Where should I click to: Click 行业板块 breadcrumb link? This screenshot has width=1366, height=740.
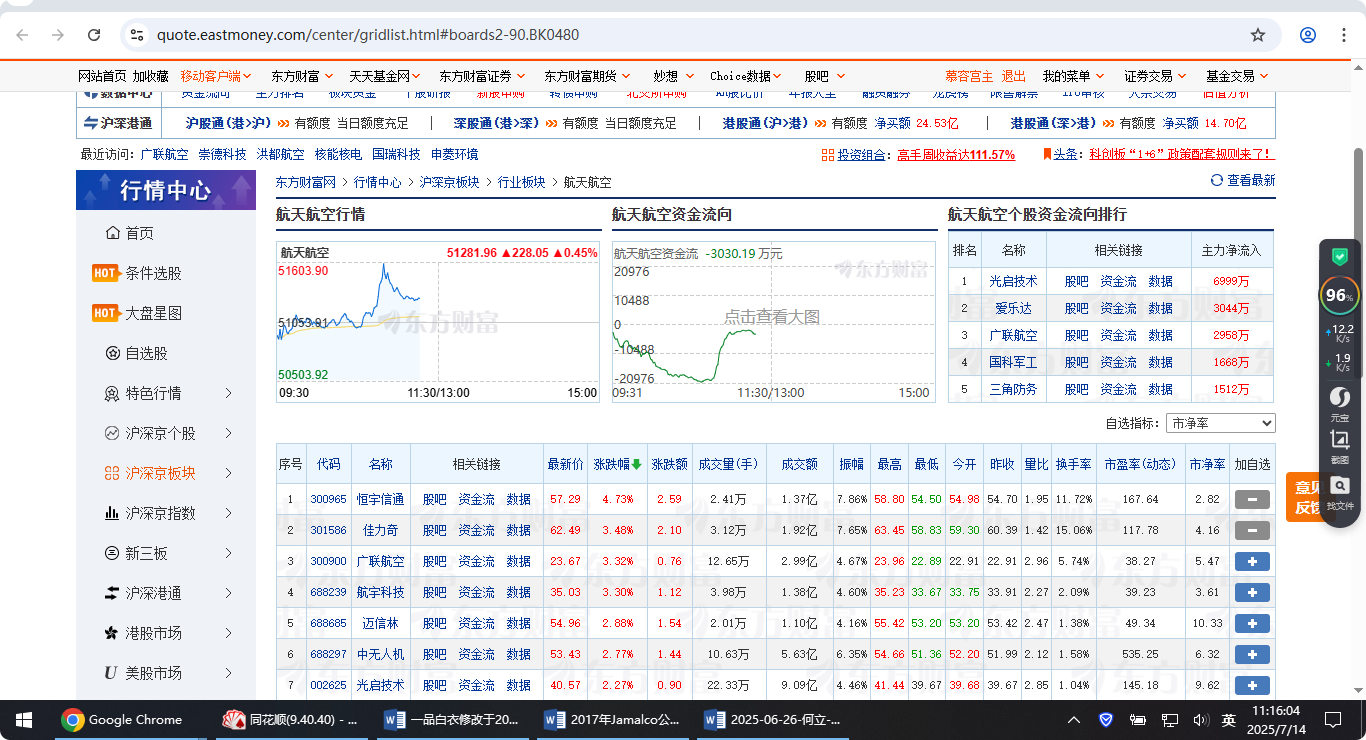coord(522,182)
